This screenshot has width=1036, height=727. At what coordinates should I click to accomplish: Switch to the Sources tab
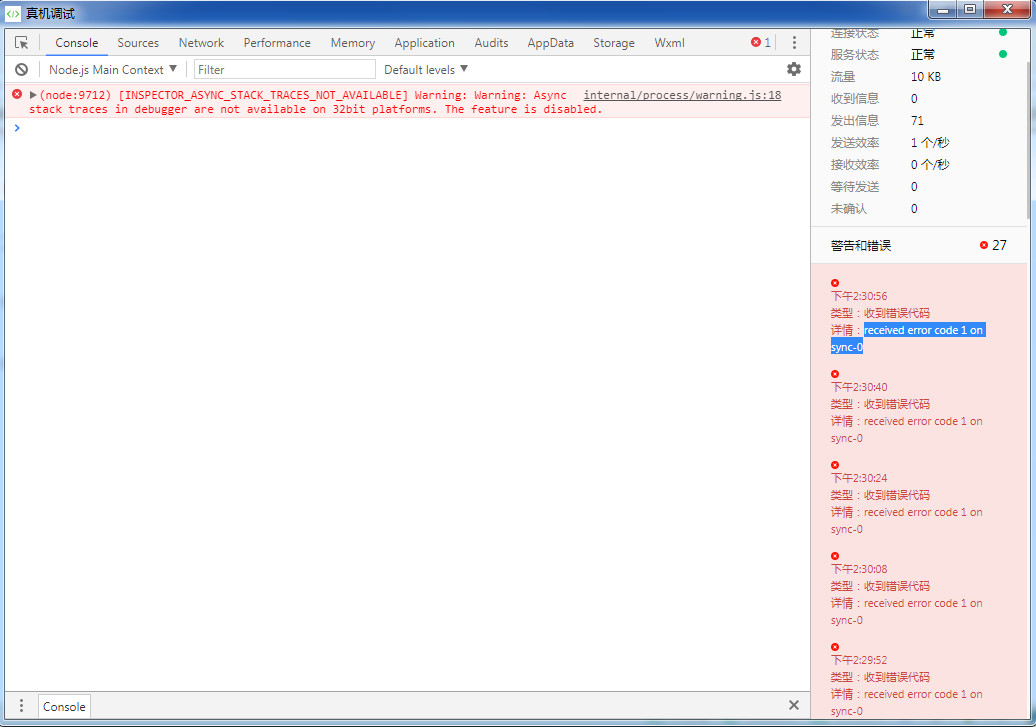tap(138, 43)
